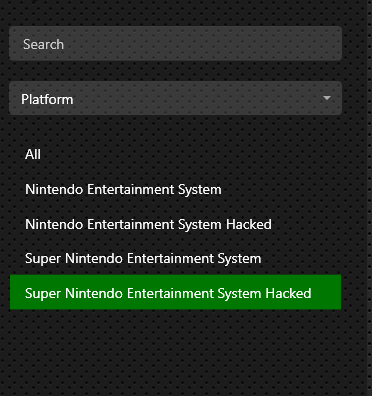
Task: Select Nintendo Entertainment System Hacked
Action: [x=175, y=224]
